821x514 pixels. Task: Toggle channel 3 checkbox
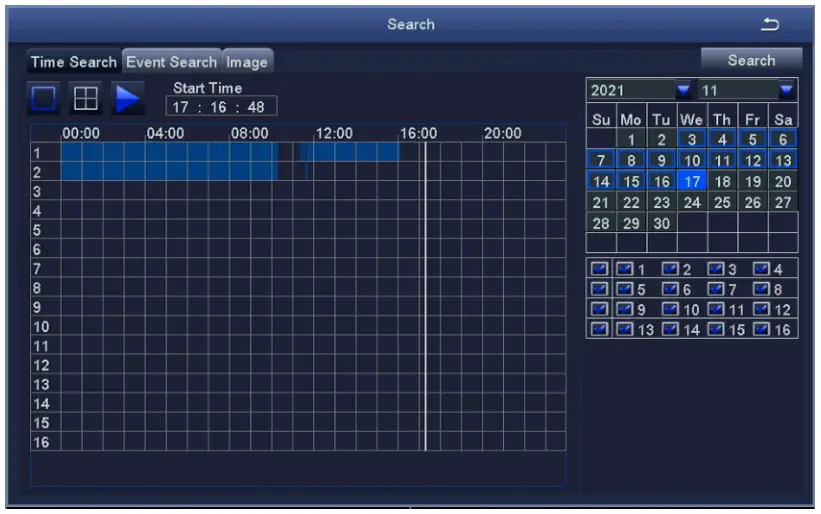tap(716, 269)
